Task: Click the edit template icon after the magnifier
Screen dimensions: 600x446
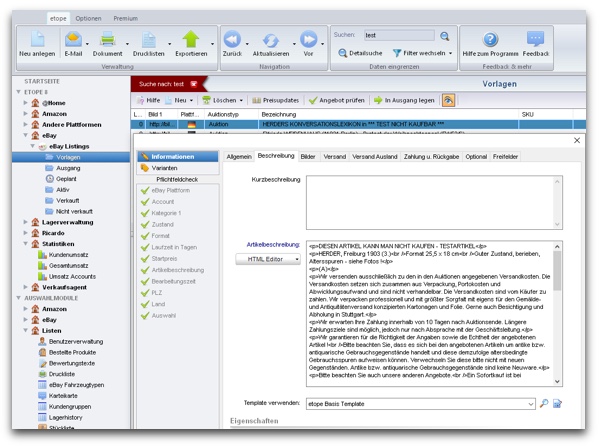Action: [557, 404]
